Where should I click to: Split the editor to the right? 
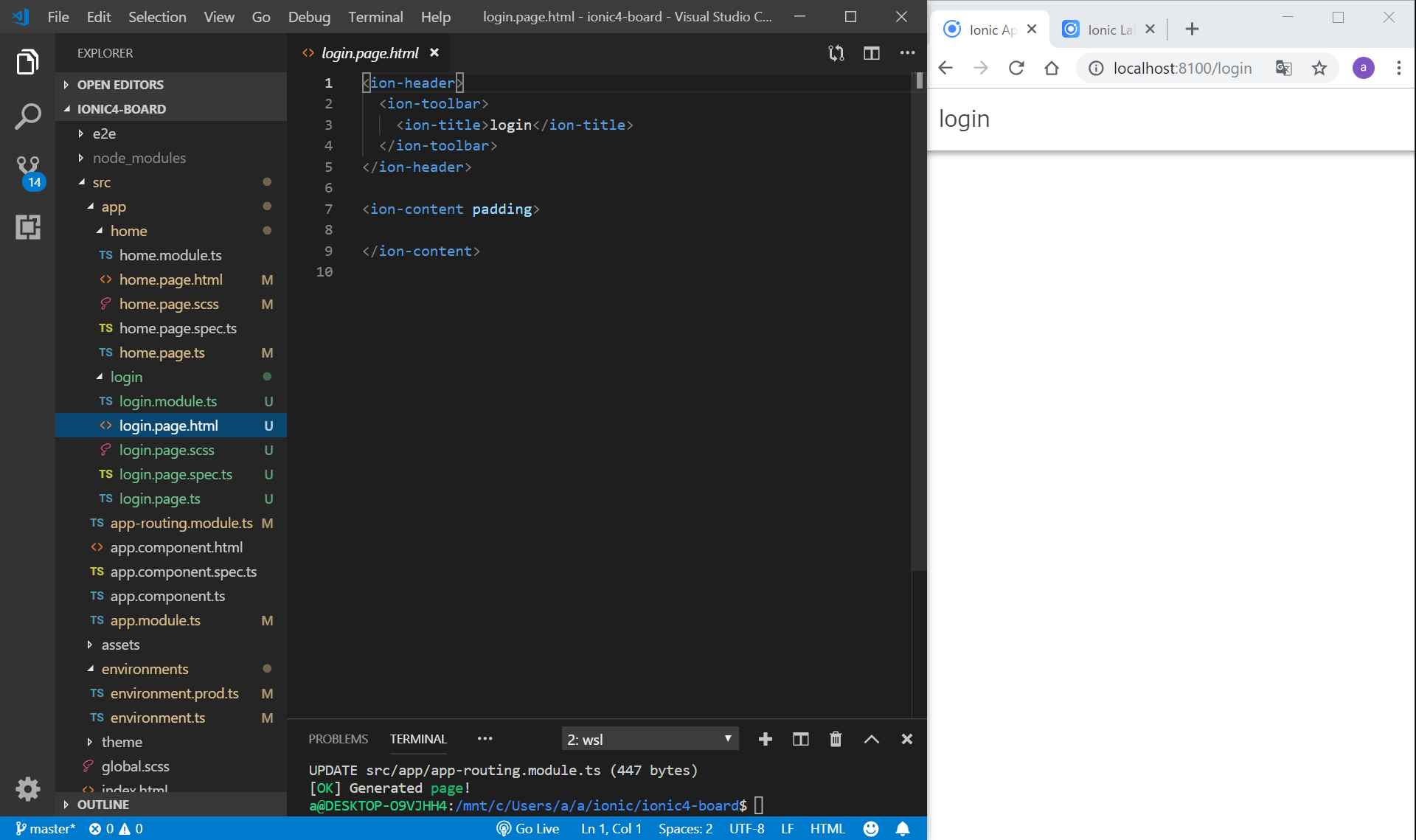872,53
